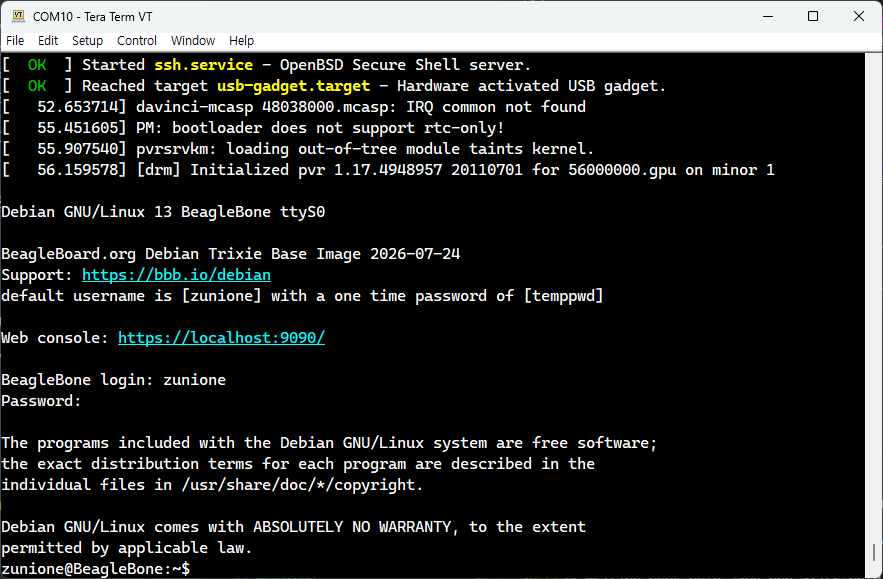Click the COM10 - Tera Term VT title text
This screenshot has width=883, height=579.
(x=92, y=16)
